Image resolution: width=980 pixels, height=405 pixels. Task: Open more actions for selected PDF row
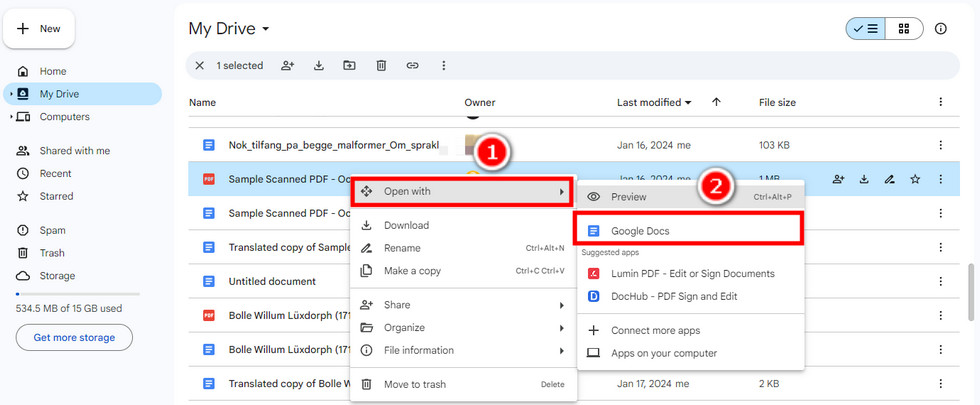click(x=941, y=179)
